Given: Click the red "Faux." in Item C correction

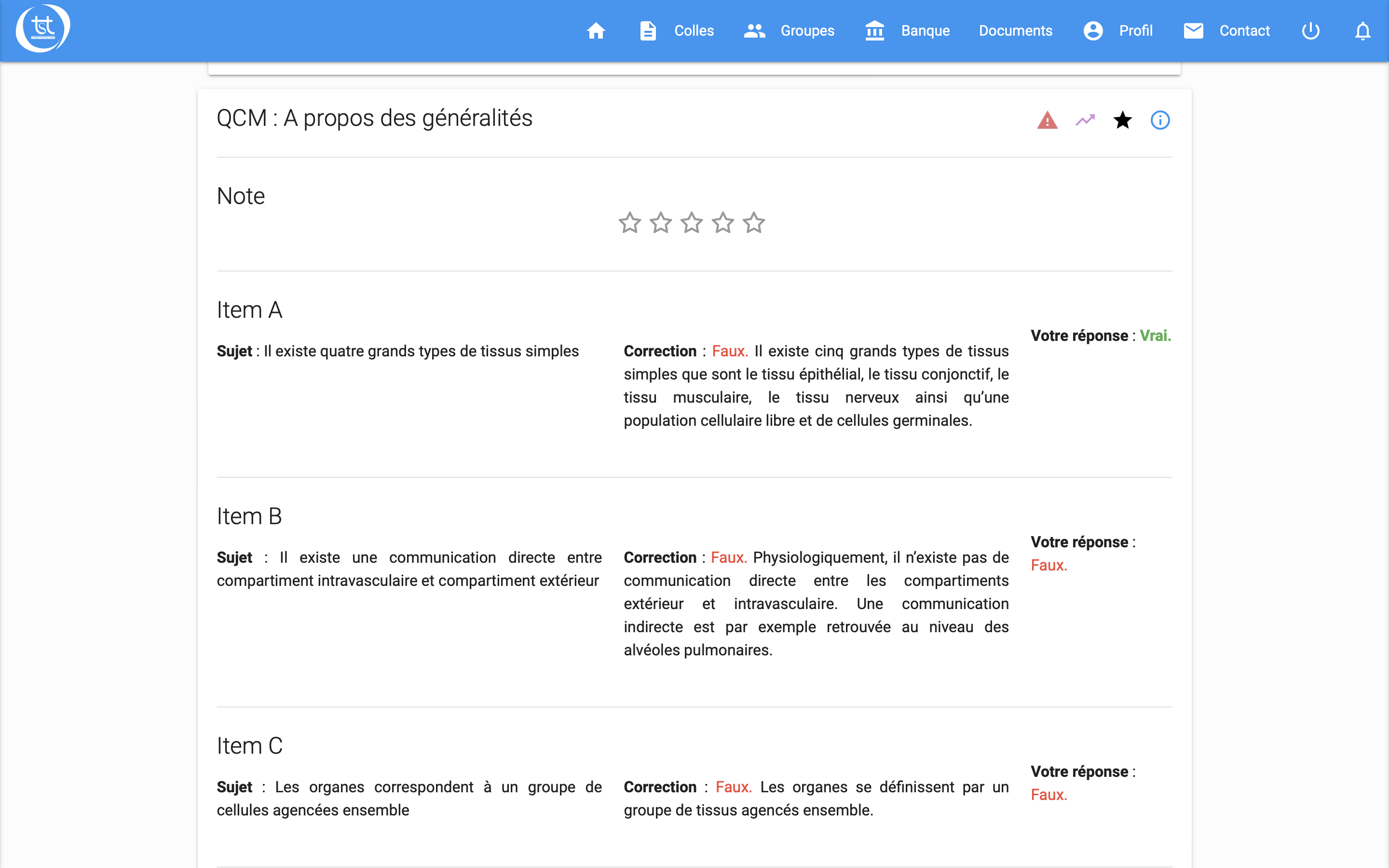Looking at the screenshot, I should coord(734,787).
